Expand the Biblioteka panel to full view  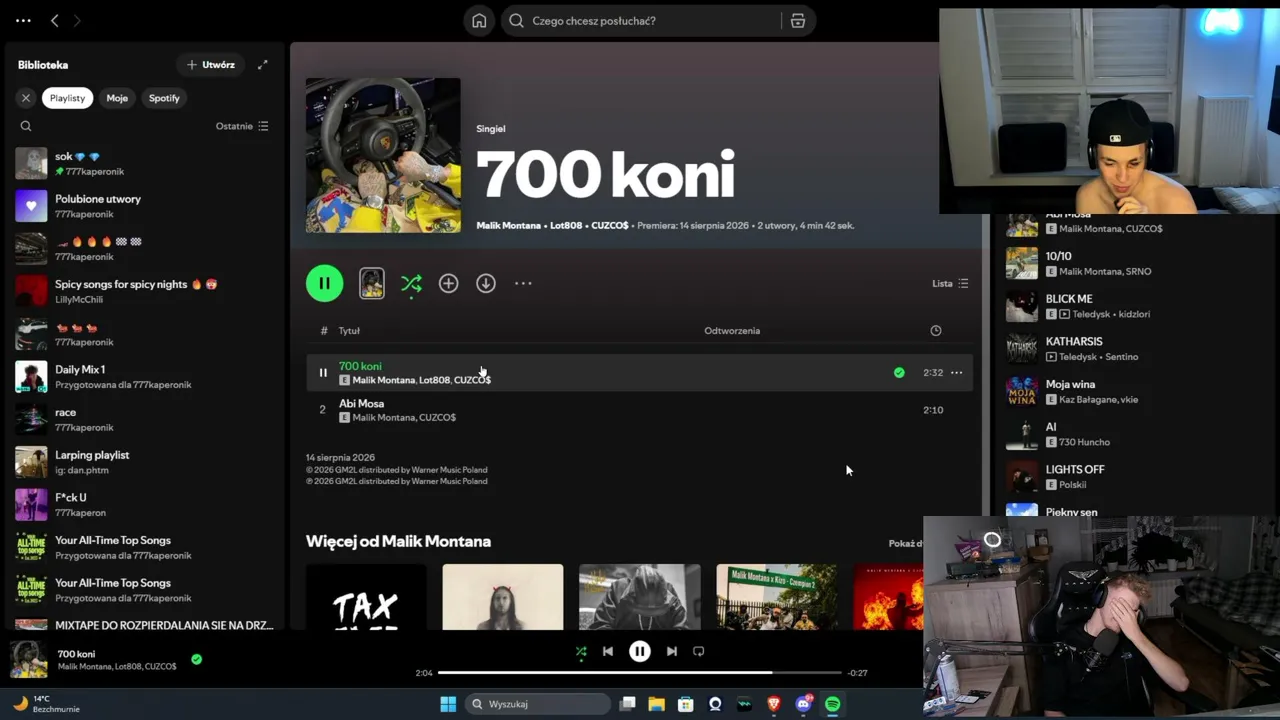pos(262,65)
